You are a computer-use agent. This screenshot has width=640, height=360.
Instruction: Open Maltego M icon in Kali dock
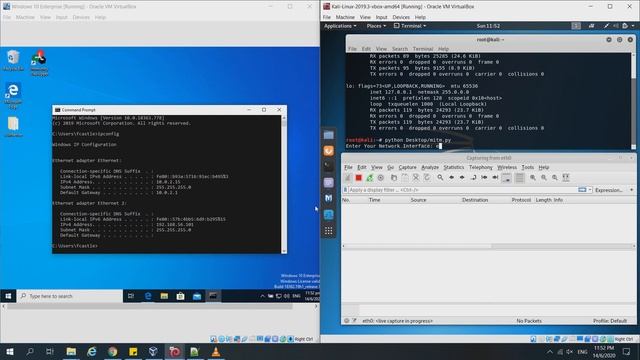tap(329, 198)
